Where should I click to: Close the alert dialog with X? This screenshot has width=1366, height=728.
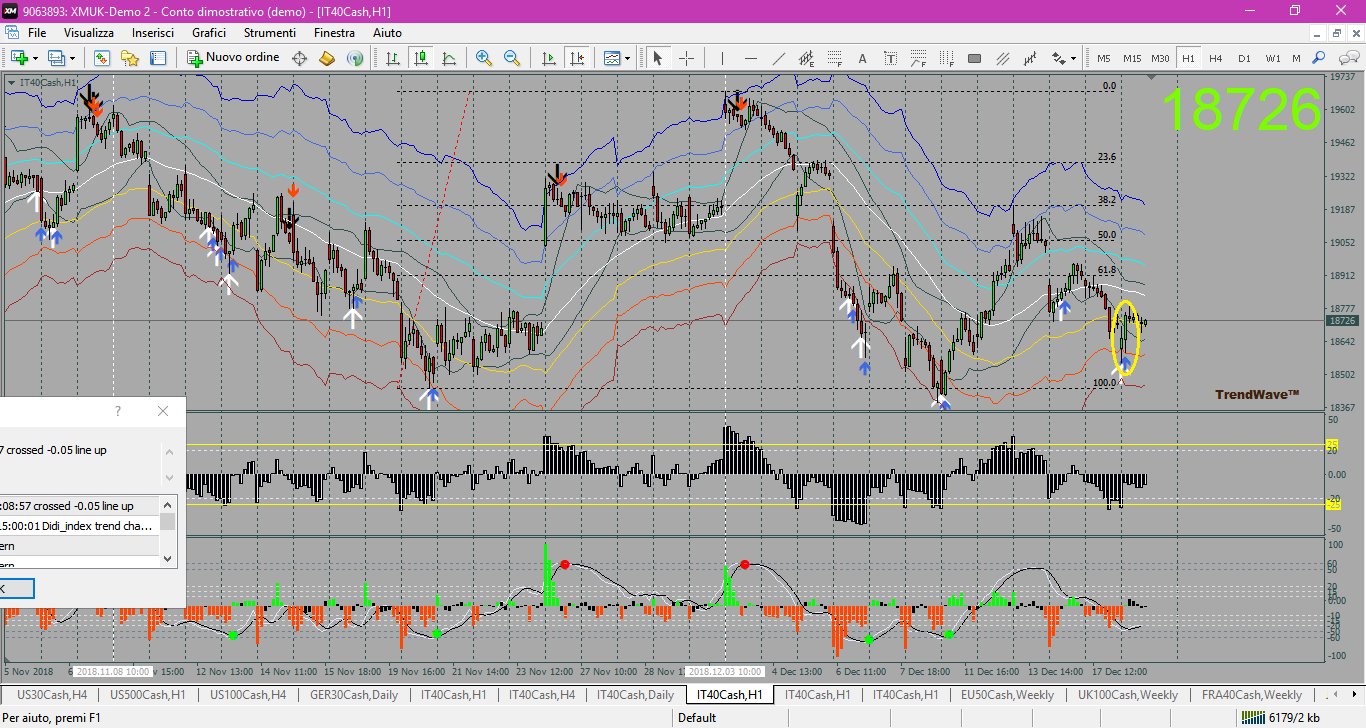pos(163,411)
